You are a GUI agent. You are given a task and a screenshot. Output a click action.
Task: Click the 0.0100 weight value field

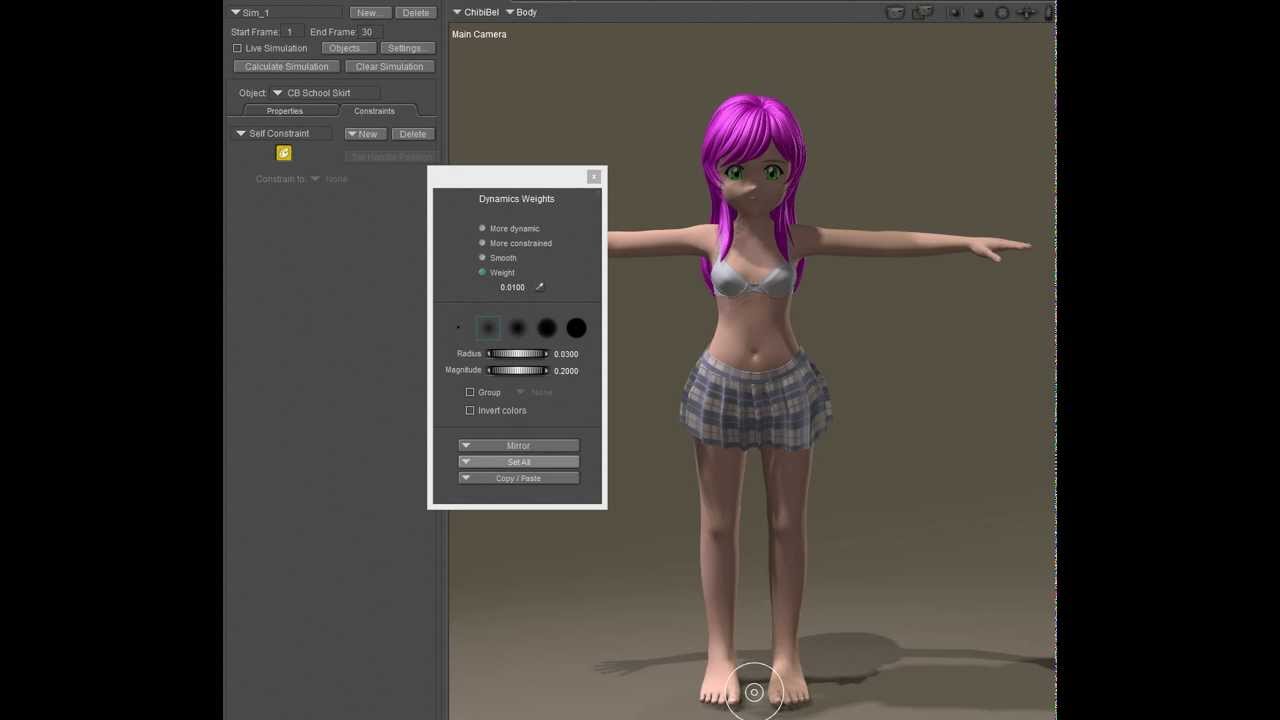[x=512, y=287]
